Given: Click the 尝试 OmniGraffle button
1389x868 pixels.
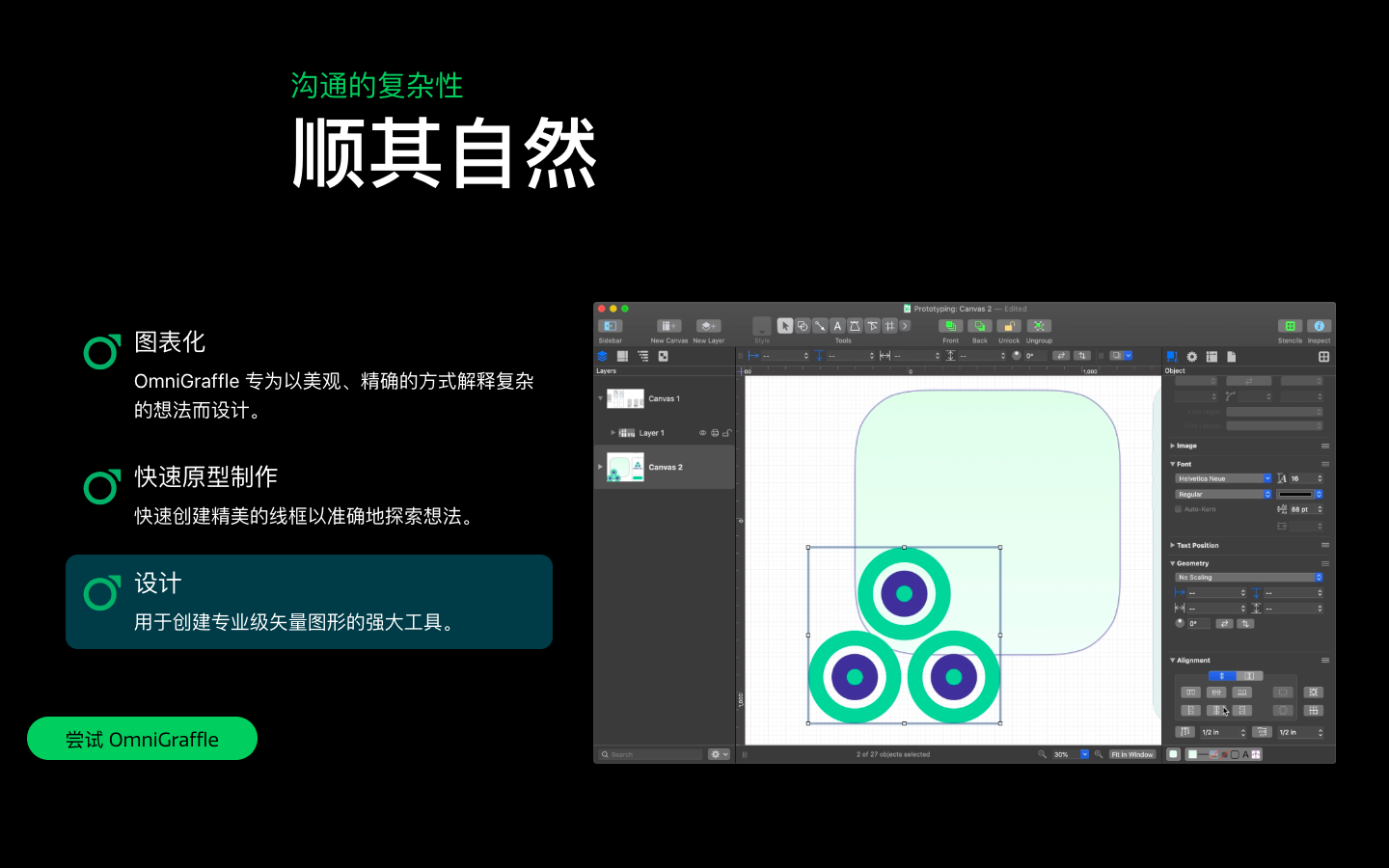Looking at the screenshot, I should 142,738.
